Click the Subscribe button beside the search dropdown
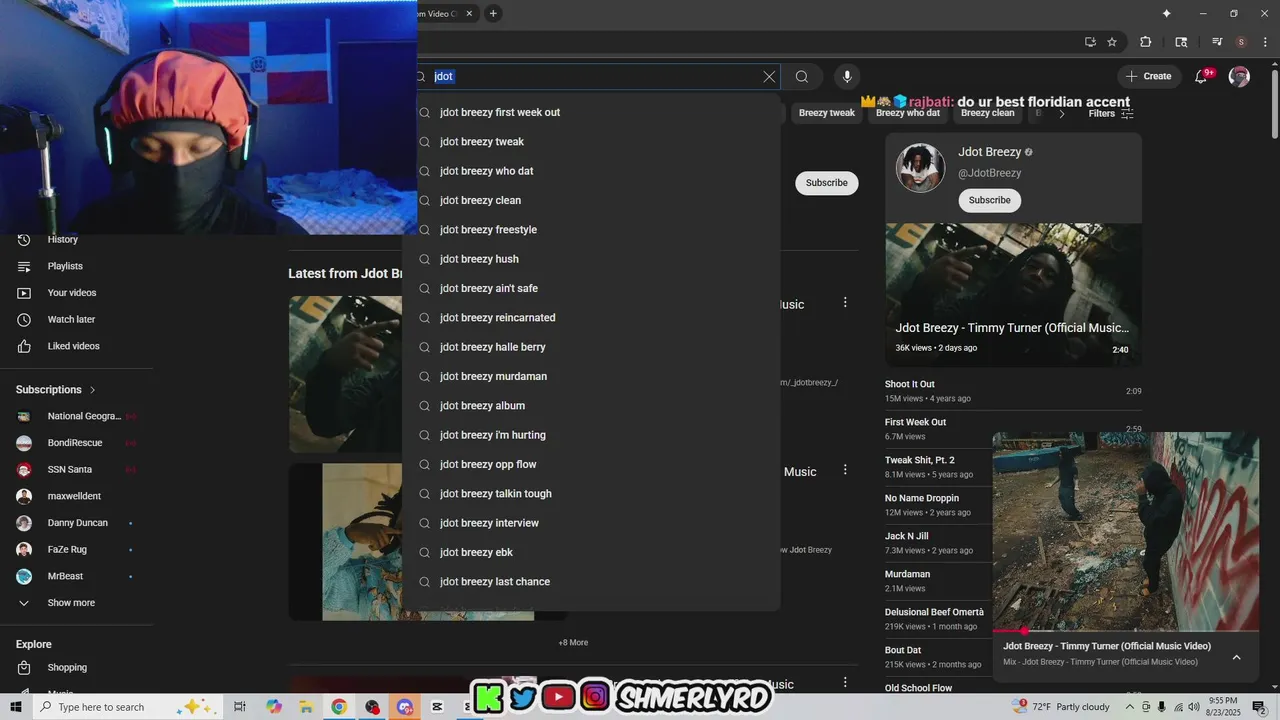1280x720 pixels. 826,183
